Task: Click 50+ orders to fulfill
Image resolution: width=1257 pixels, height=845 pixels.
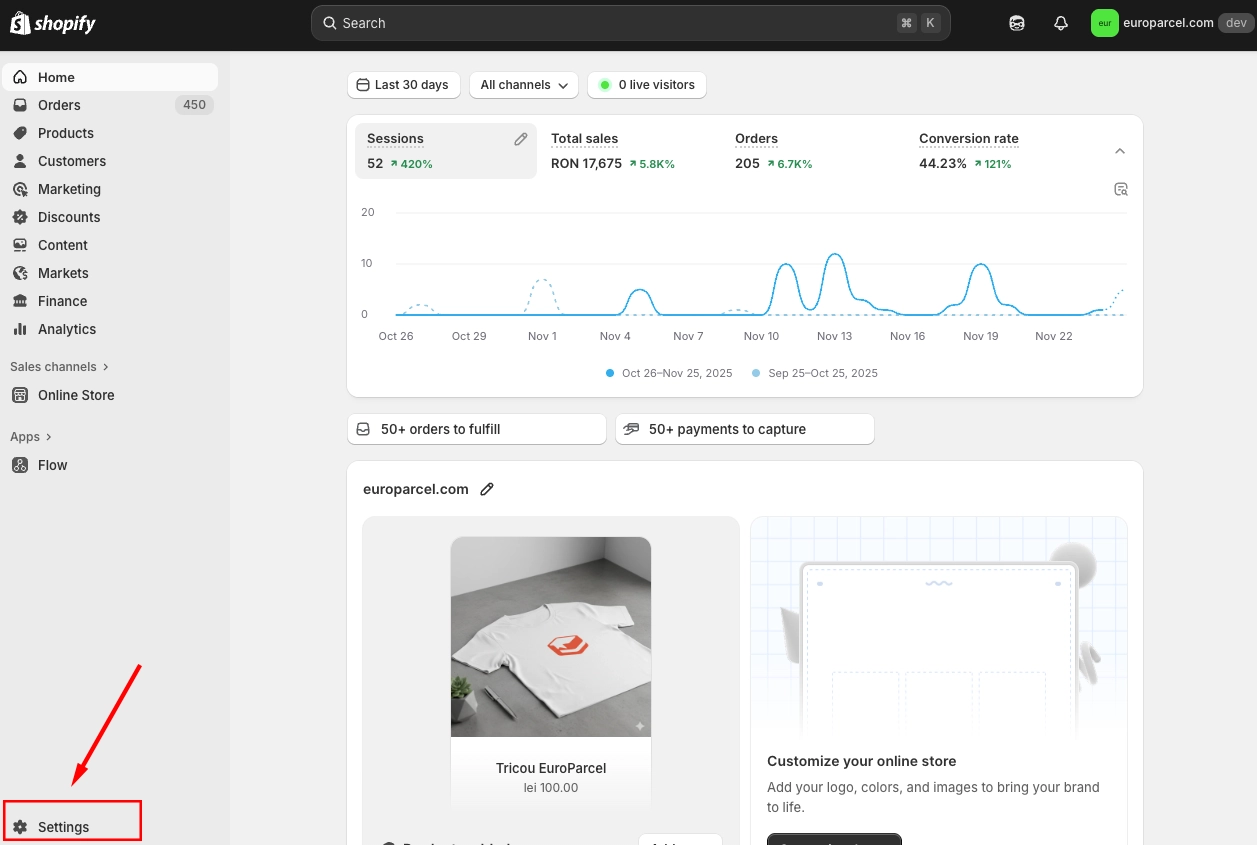Action: (x=477, y=429)
